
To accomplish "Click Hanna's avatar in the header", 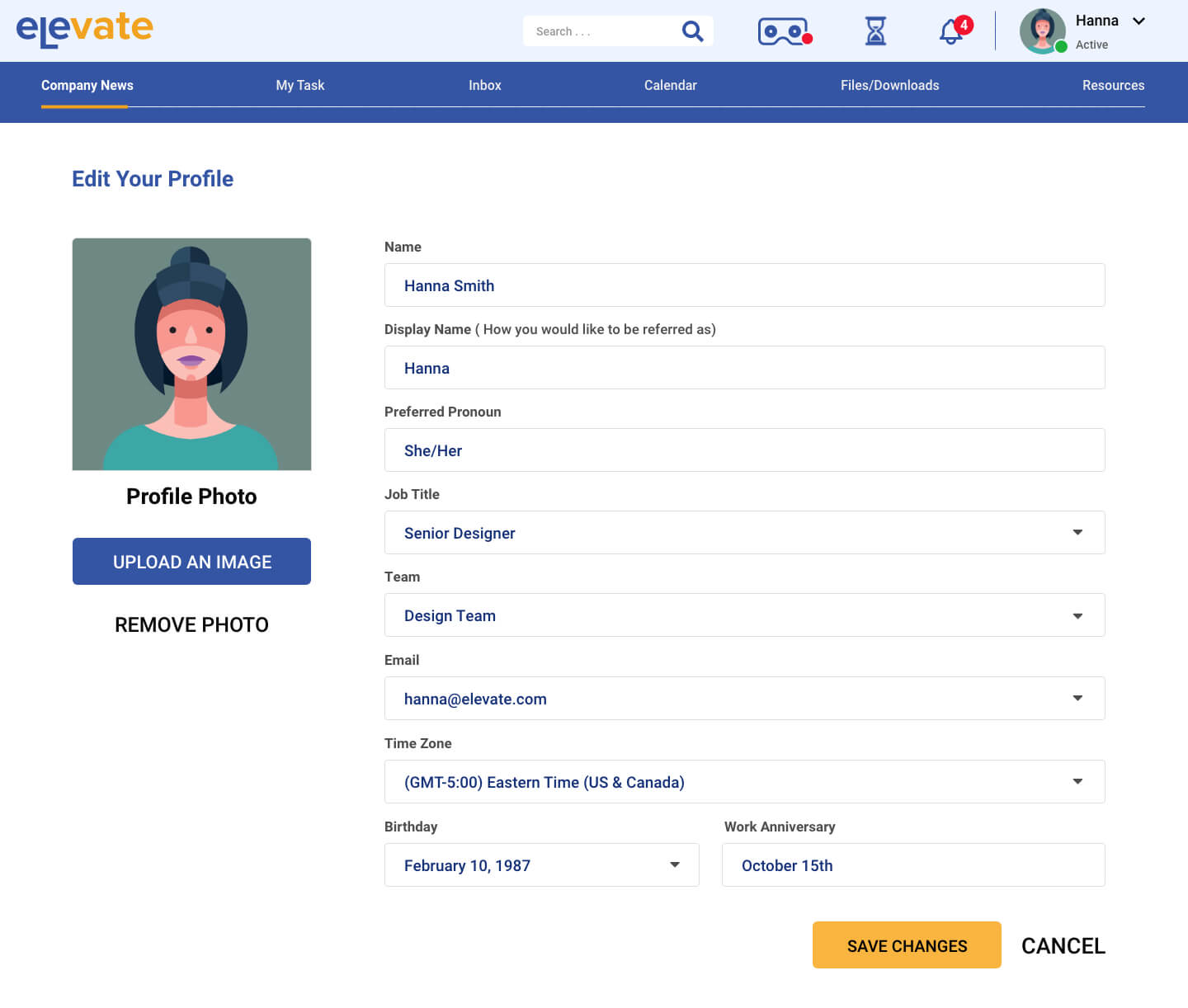I will (x=1043, y=31).
